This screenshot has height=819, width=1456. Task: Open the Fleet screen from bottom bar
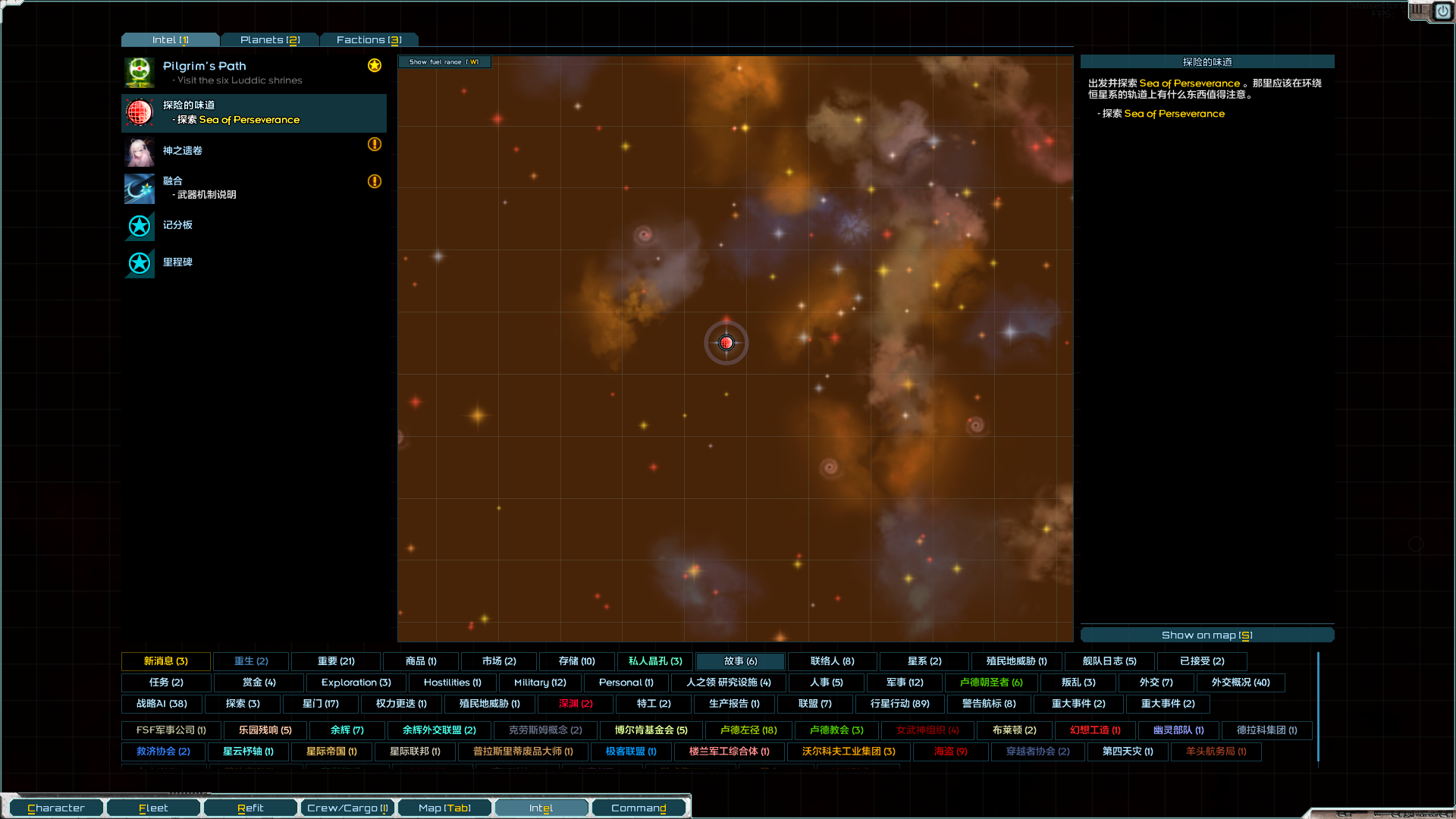click(x=153, y=808)
